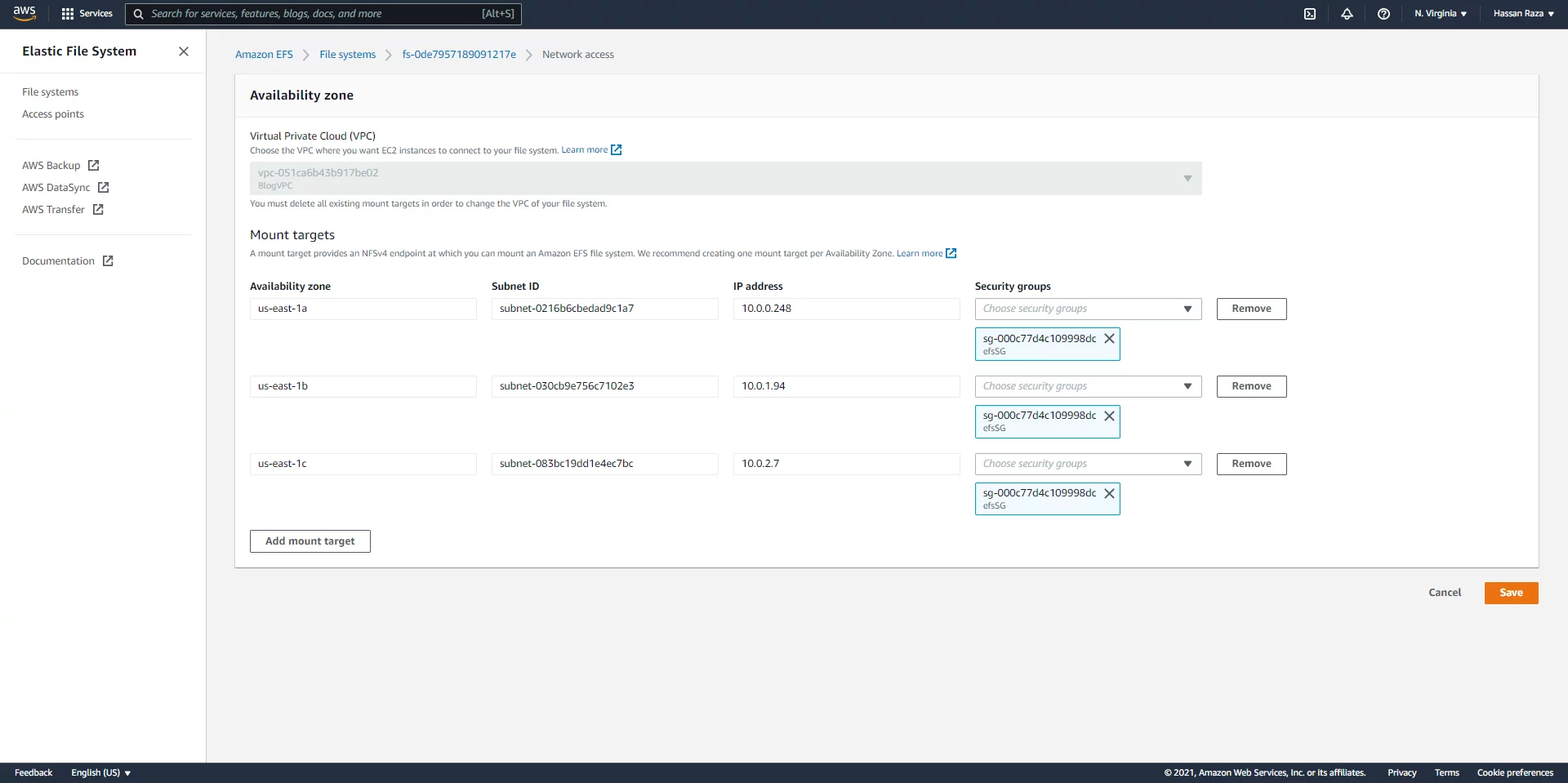The height and width of the screenshot is (783, 1568).
Task: Open the help question mark menu
Action: 1383,14
